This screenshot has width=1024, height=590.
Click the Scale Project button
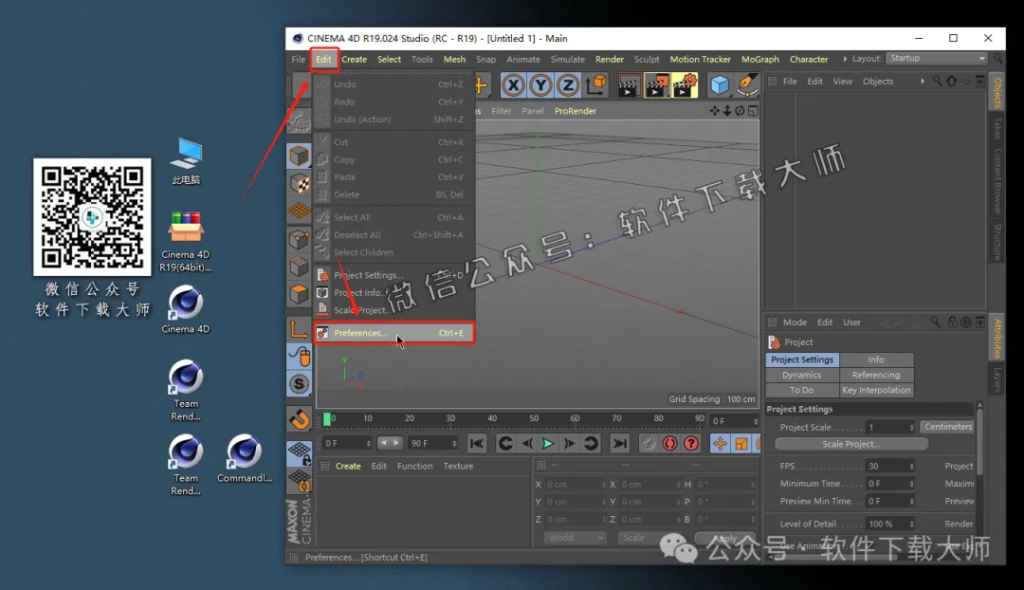pos(850,443)
